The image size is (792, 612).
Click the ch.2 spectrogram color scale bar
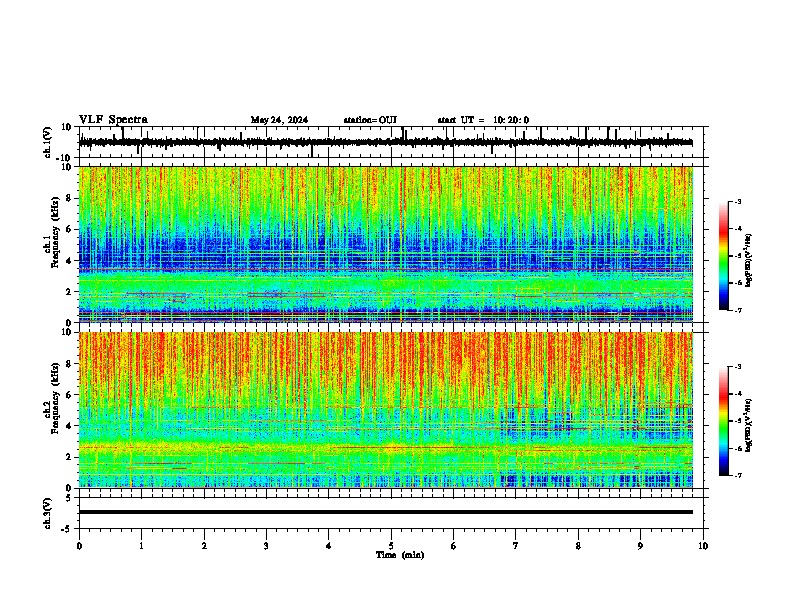(x=723, y=421)
